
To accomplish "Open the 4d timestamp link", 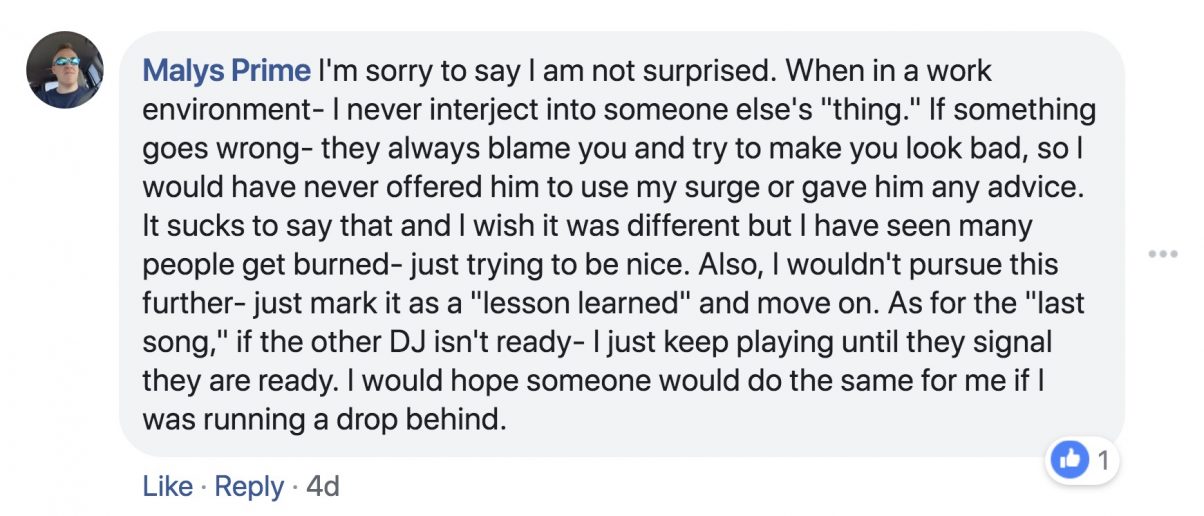I will click(x=322, y=486).
